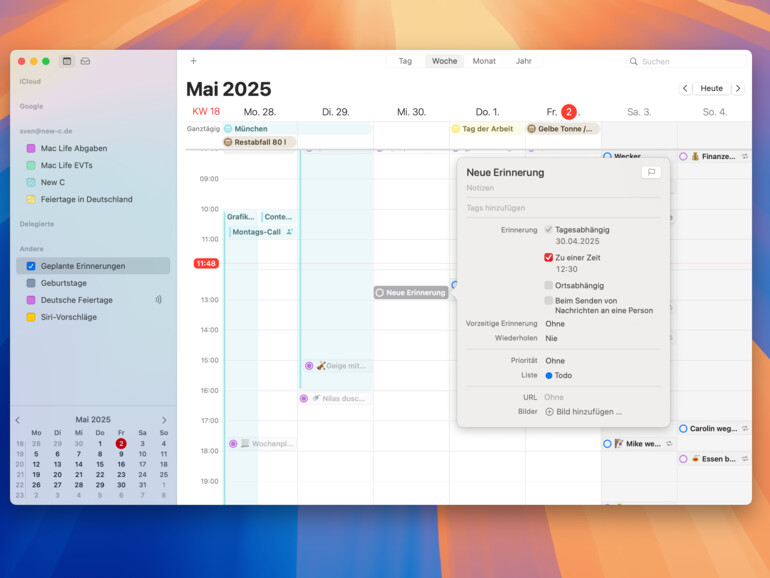Image resolution: width=770 pixels, height=578 pixels.
Task: Toggle Mac Life Abgaben calendar checkbox
Action: point(31,148)
